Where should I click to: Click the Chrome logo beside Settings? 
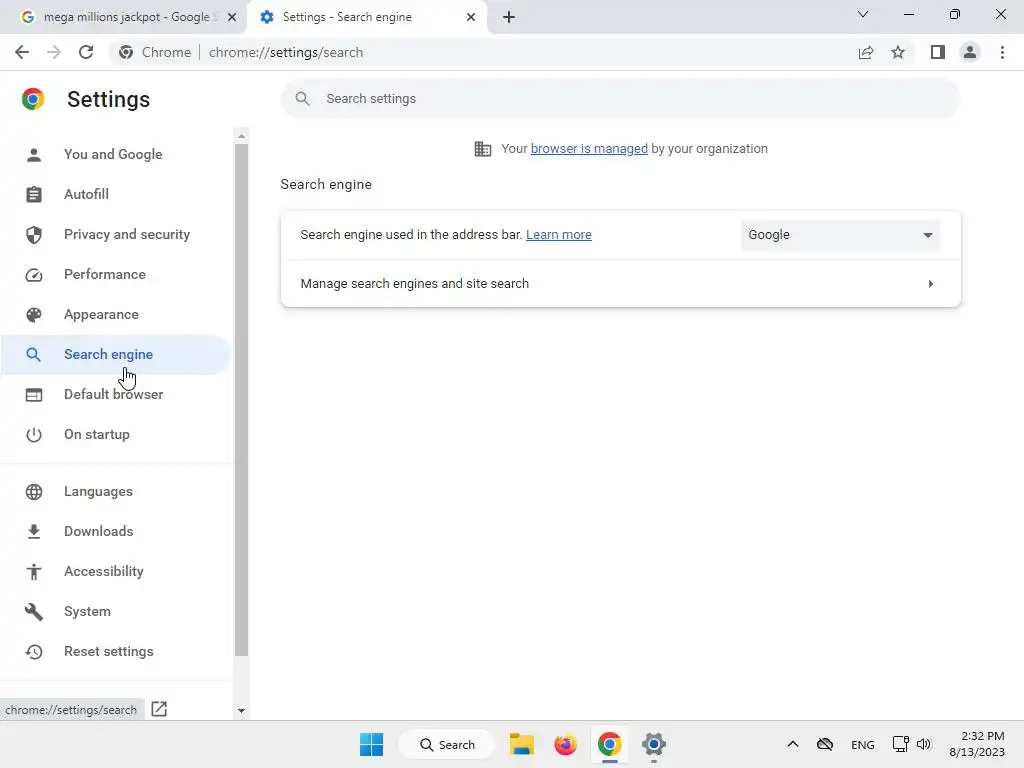(x=33, y=99)
